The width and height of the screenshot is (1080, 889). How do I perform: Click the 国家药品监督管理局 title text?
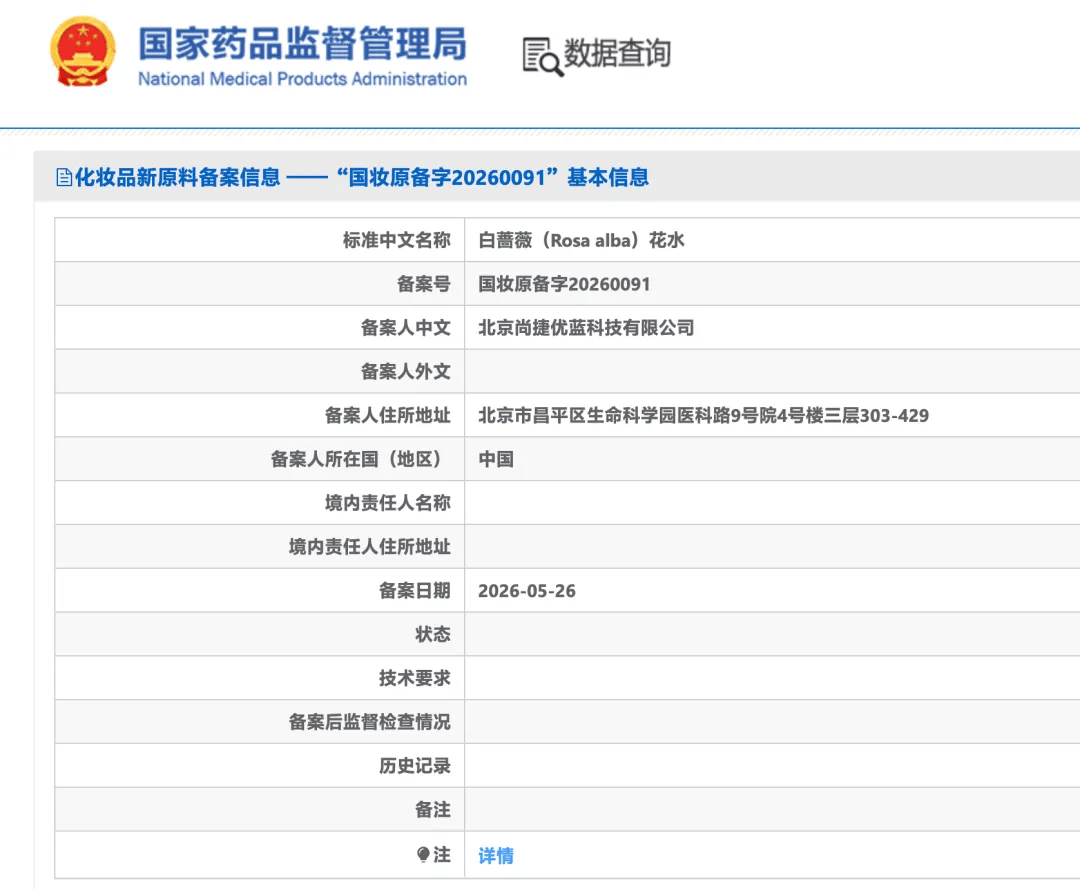pos(302,43)
